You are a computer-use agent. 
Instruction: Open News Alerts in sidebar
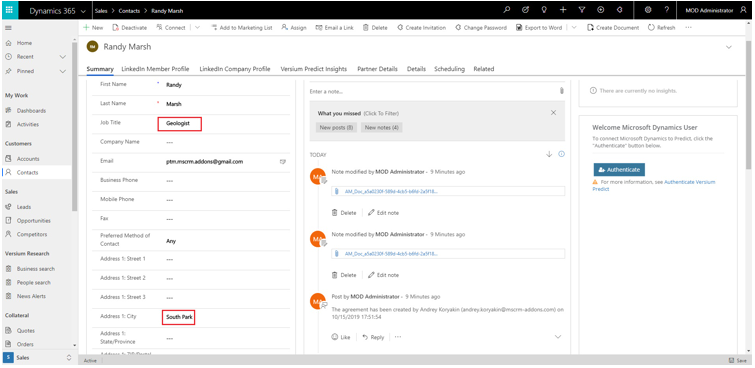[31, 296]
